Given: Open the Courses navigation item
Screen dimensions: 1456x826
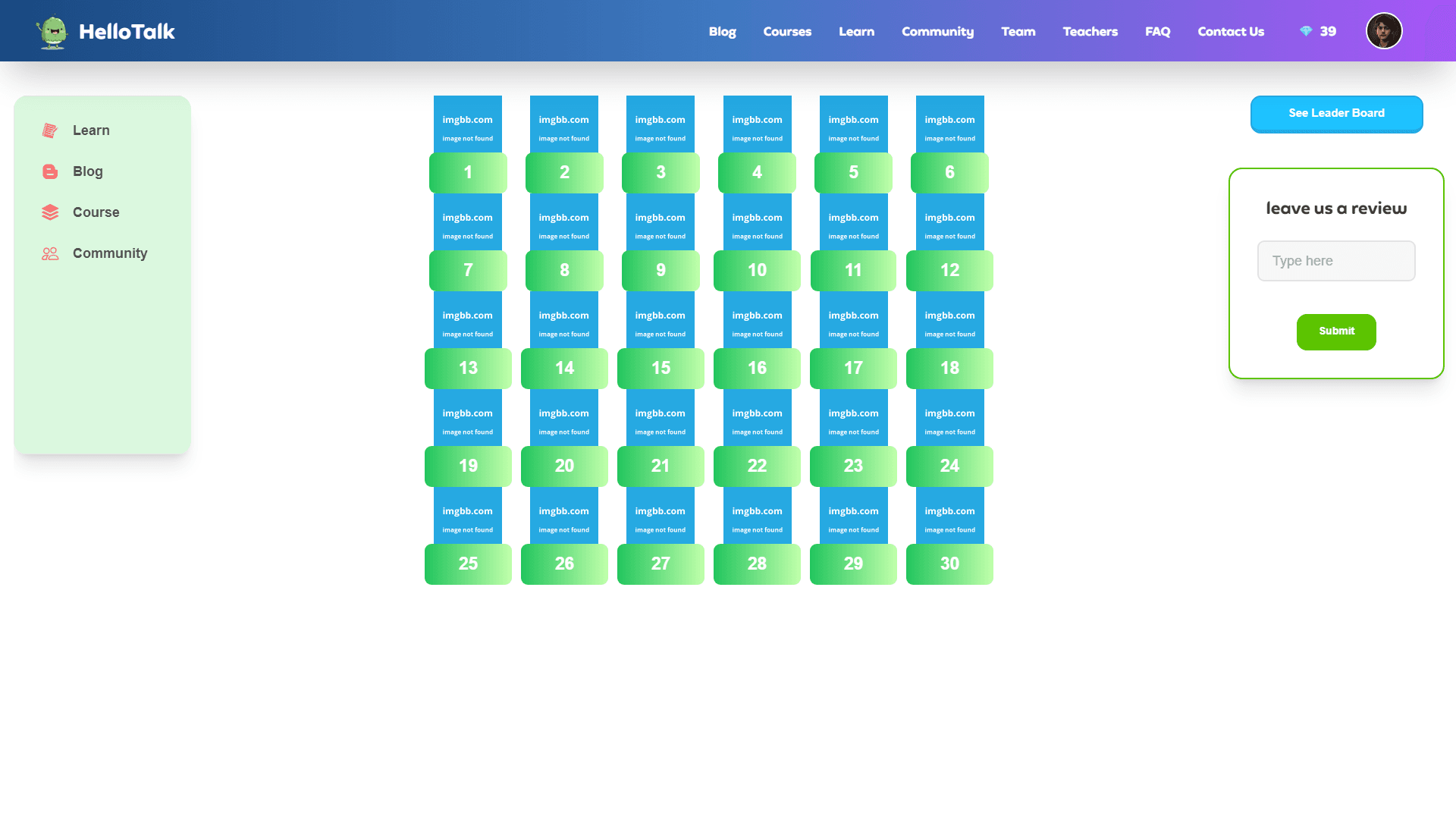Looking at the screenshot, I should pos(787,31).
